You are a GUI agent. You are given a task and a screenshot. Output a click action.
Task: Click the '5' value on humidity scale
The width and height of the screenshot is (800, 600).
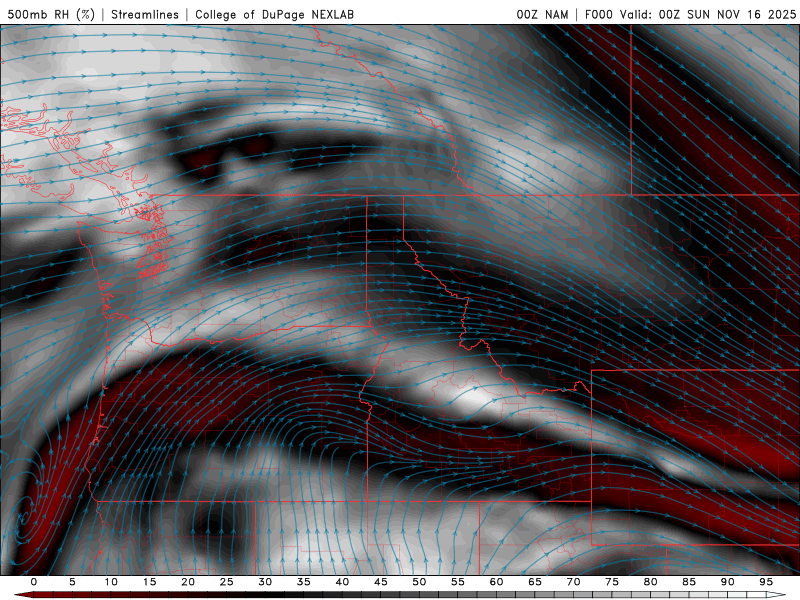72,582
